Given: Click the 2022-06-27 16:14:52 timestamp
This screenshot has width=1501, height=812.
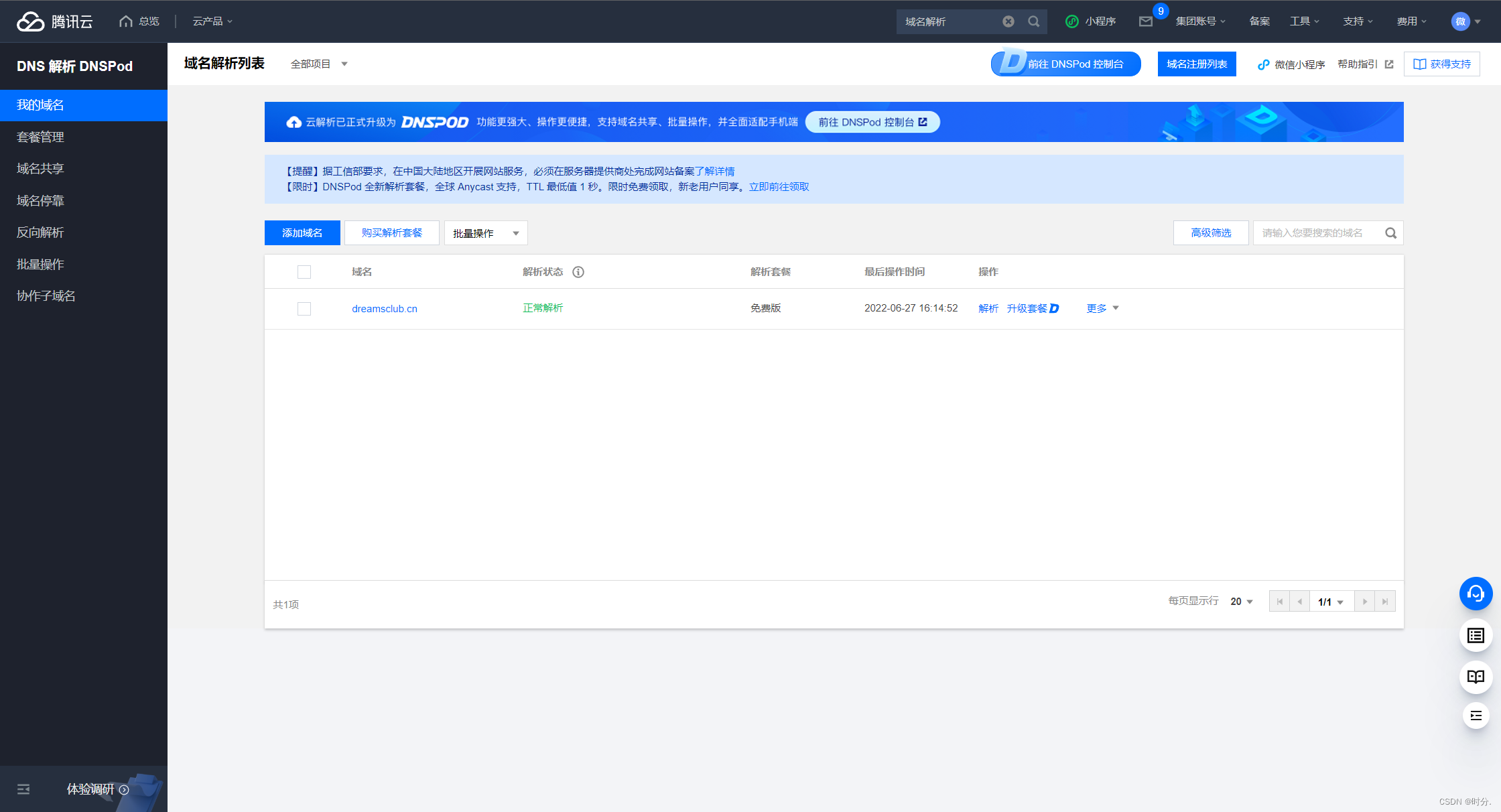Looking at the screenshot, I should [911, 308].
